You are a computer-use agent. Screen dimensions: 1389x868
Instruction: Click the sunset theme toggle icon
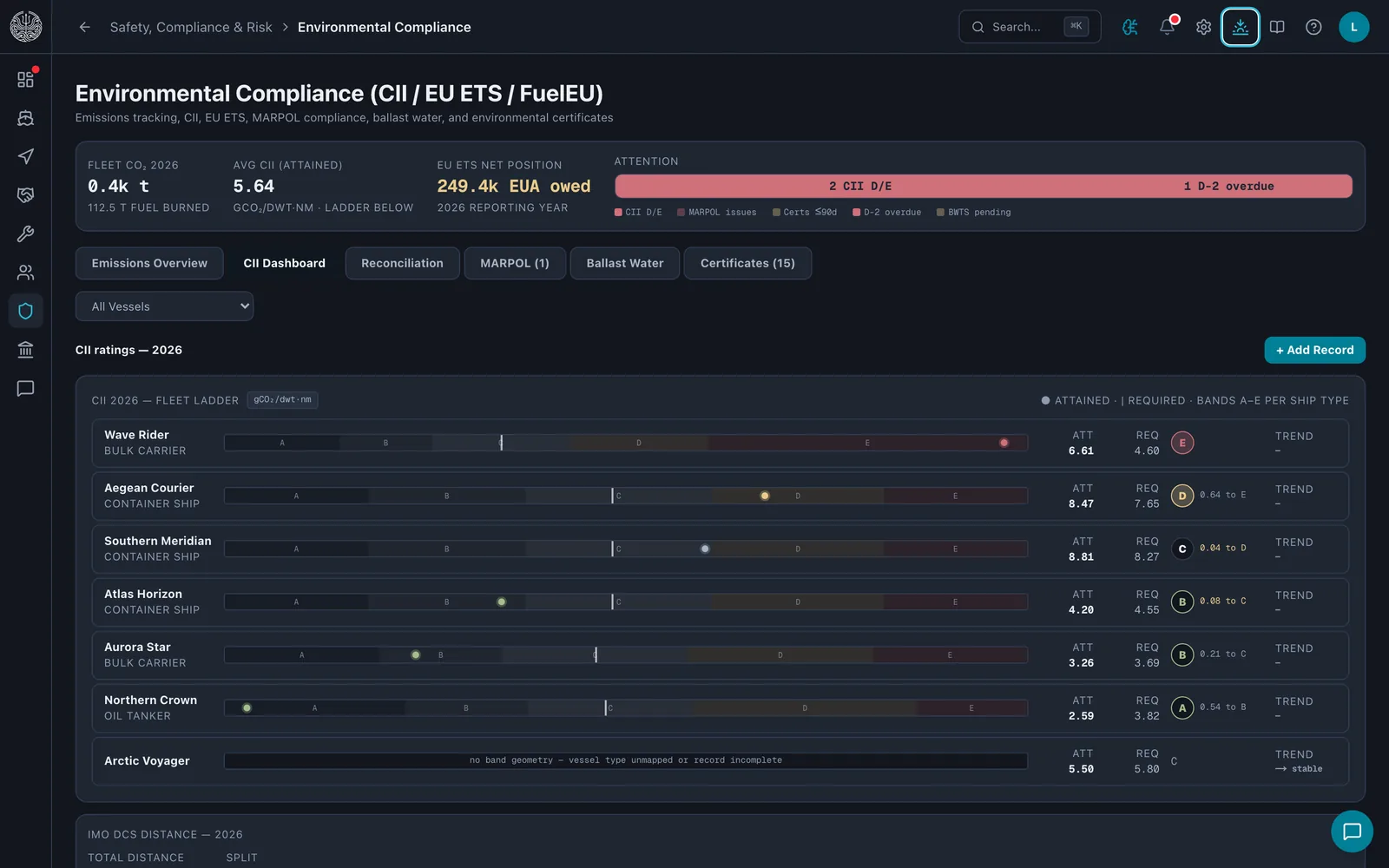click(1241, 27)
